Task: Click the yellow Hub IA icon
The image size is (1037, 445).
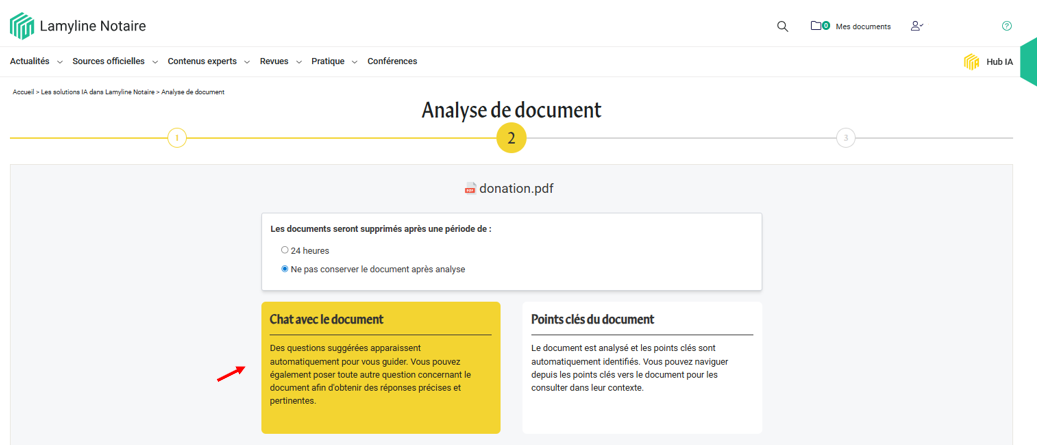Action: coord(971,62)
